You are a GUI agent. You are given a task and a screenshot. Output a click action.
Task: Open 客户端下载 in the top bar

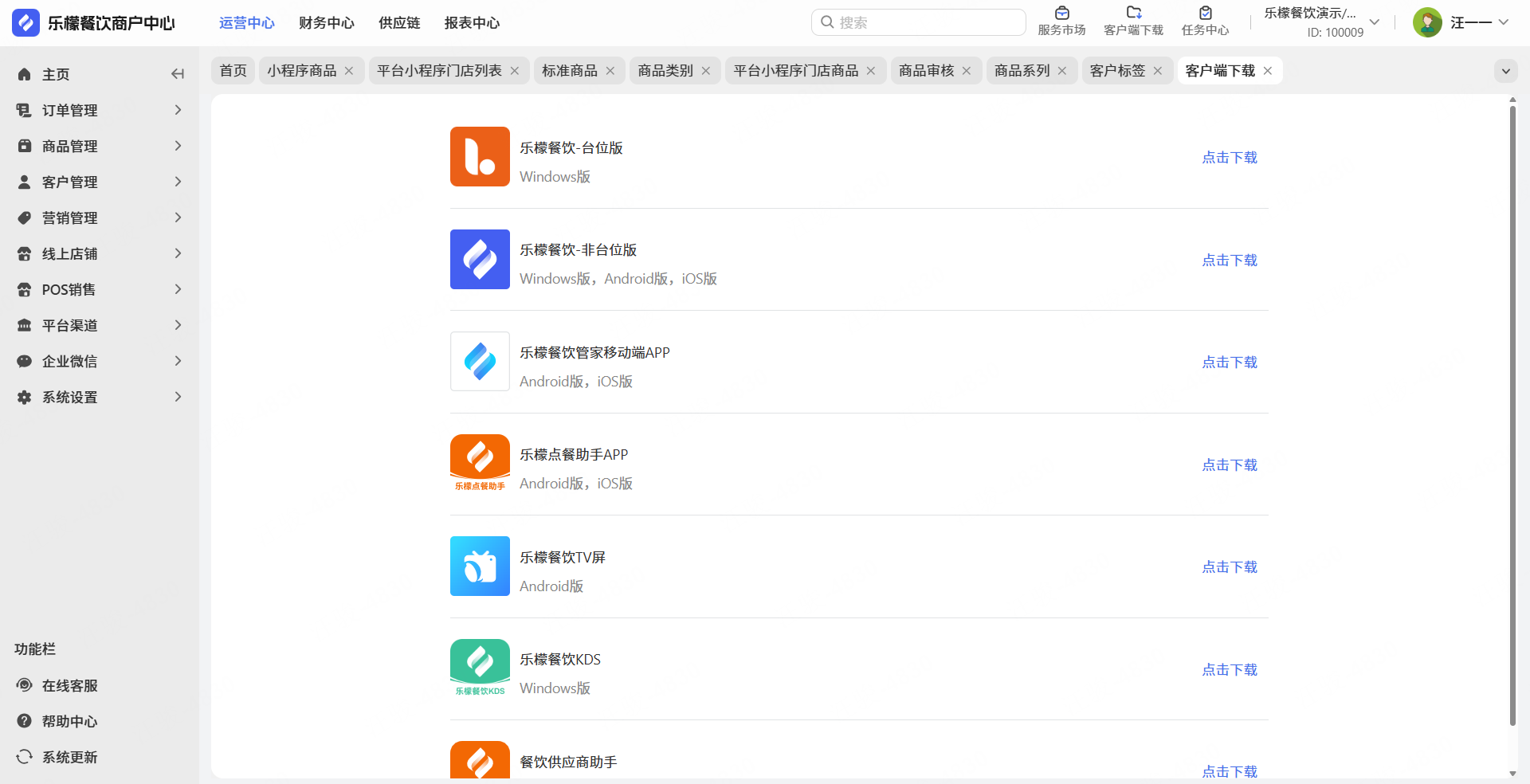click(x=1133, y=22)
